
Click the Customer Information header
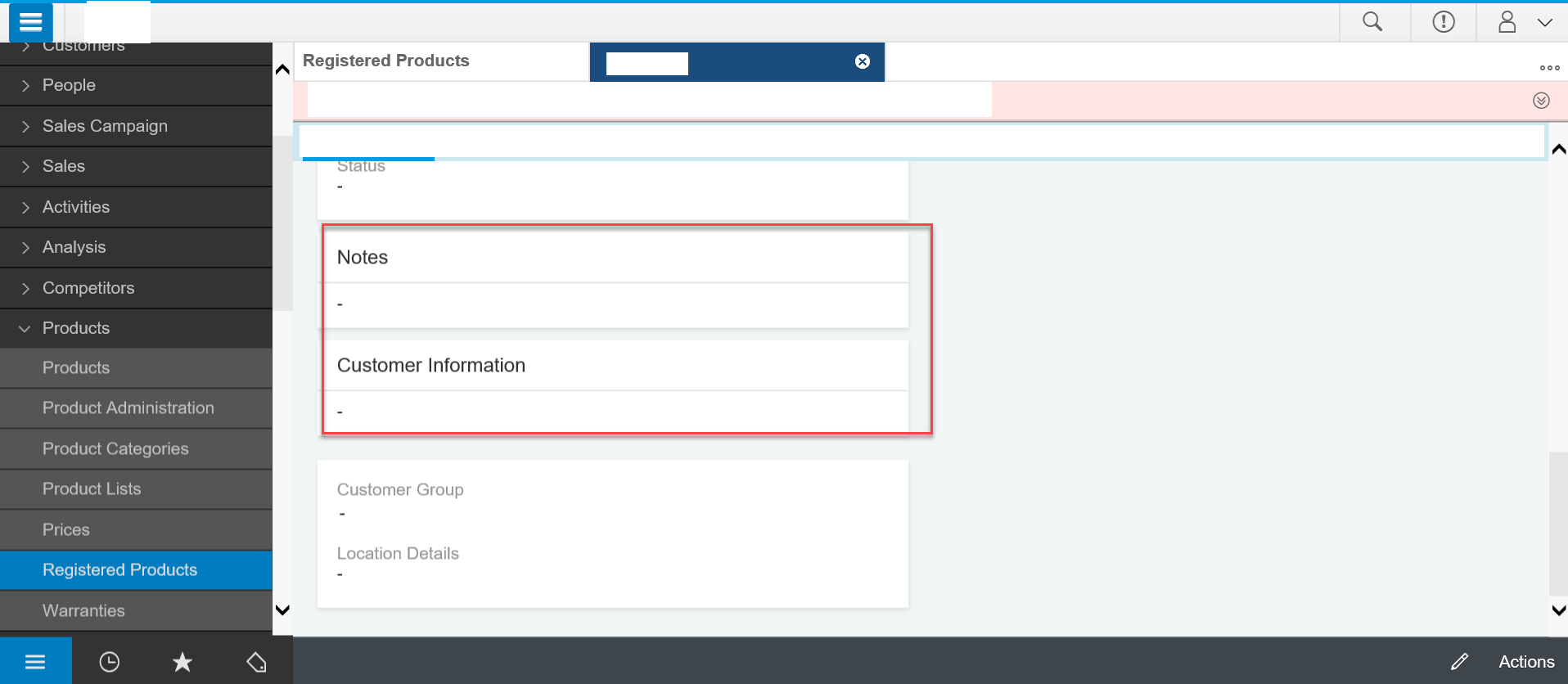pyautogui.click(x=431, y=365)
